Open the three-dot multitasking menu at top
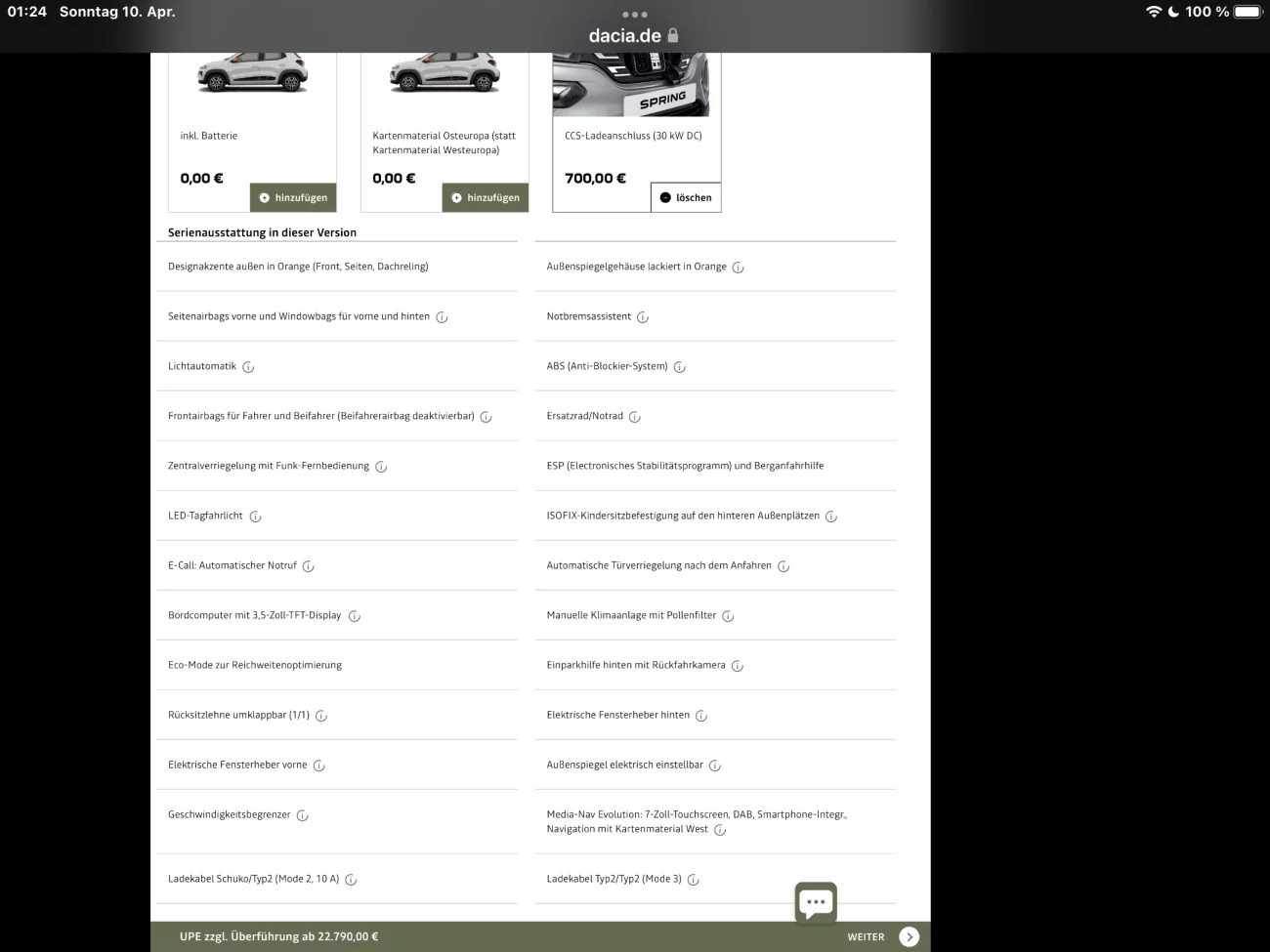The height and width of the screenshot is (952, 1270). click(634, 15)
